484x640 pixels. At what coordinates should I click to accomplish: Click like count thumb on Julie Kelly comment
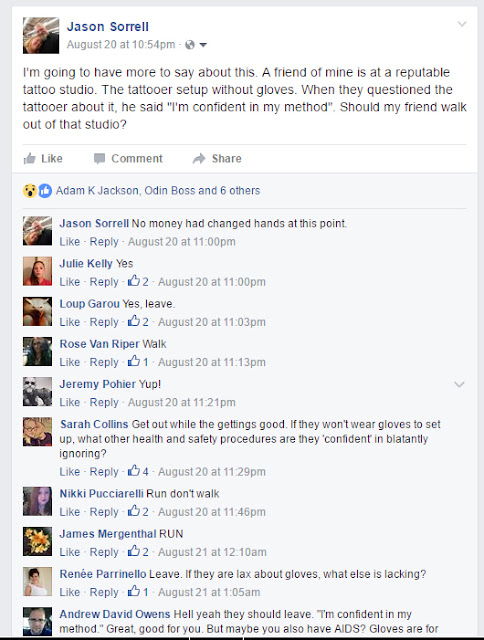click(134, 281)
